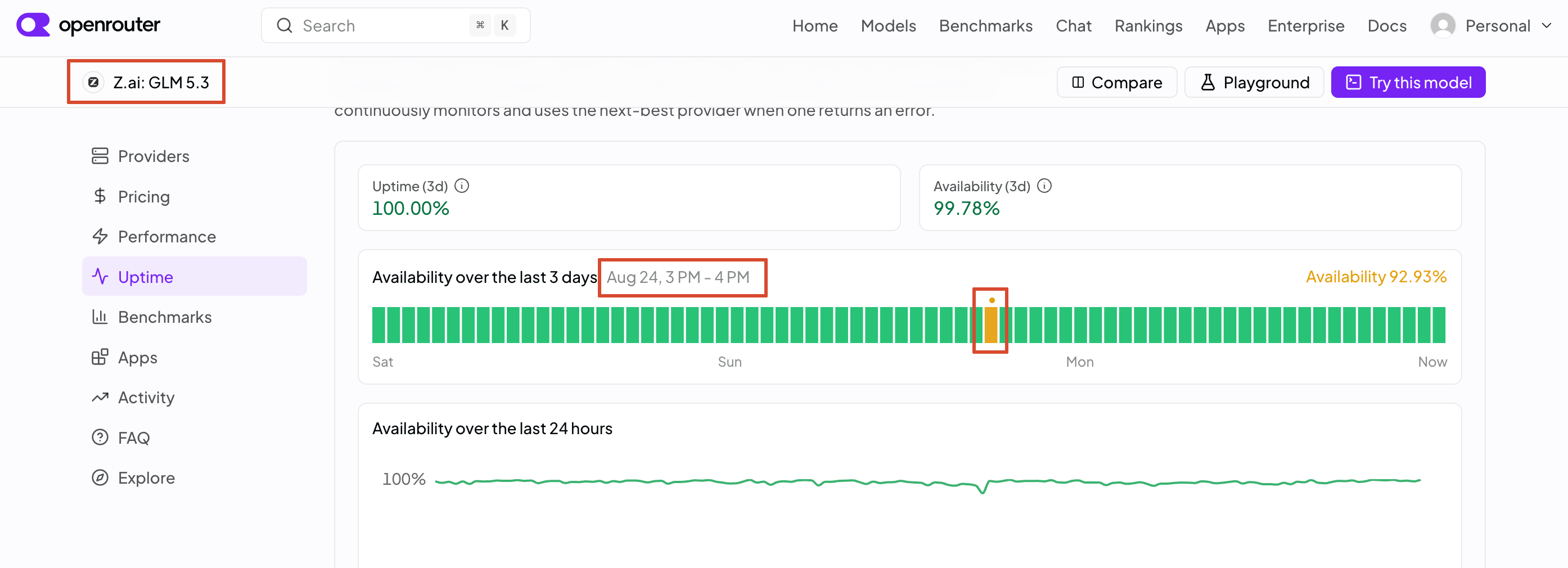This screenshot has height=568, width=1568.
Task: Click the orange availability bar
Action: pos(991,325)
